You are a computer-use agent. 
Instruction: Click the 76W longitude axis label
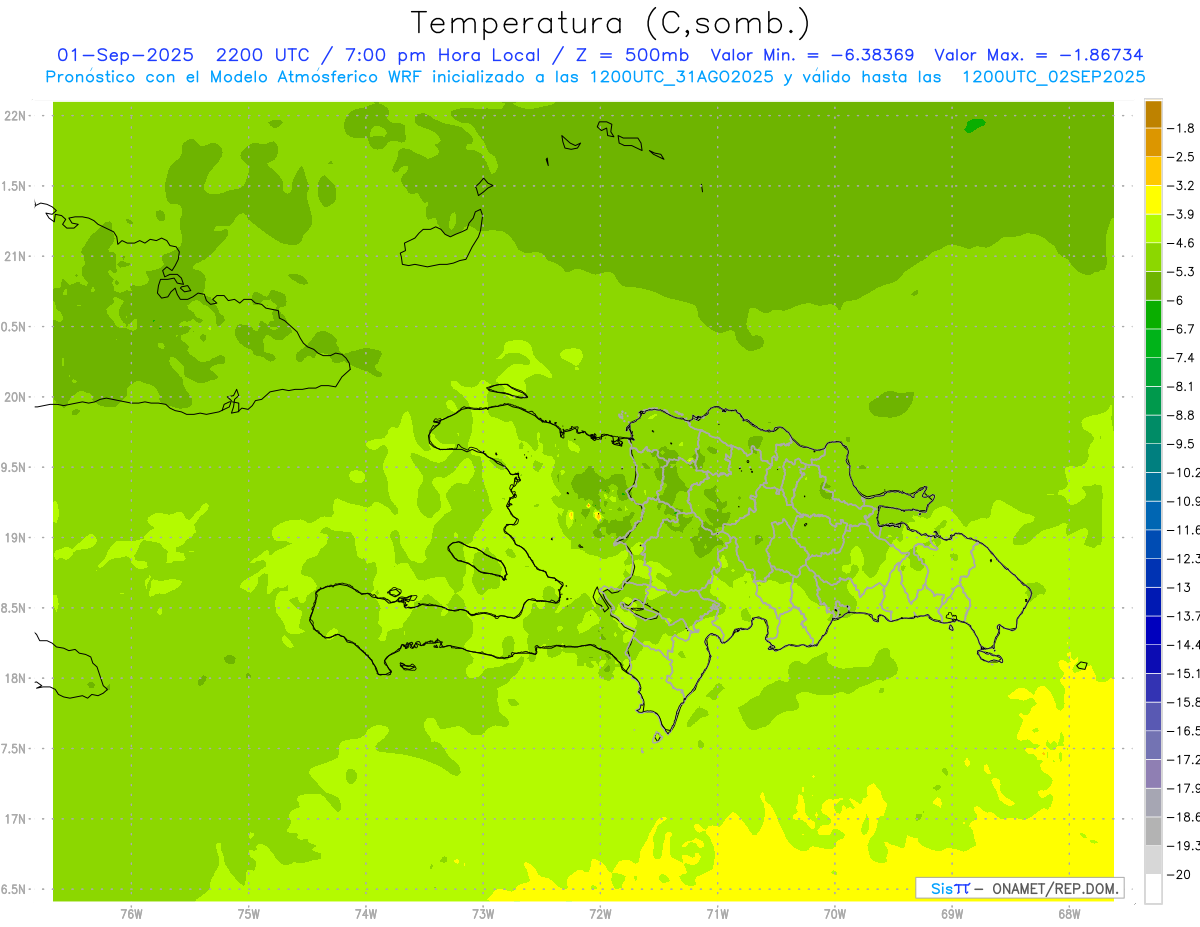point(131,913)
